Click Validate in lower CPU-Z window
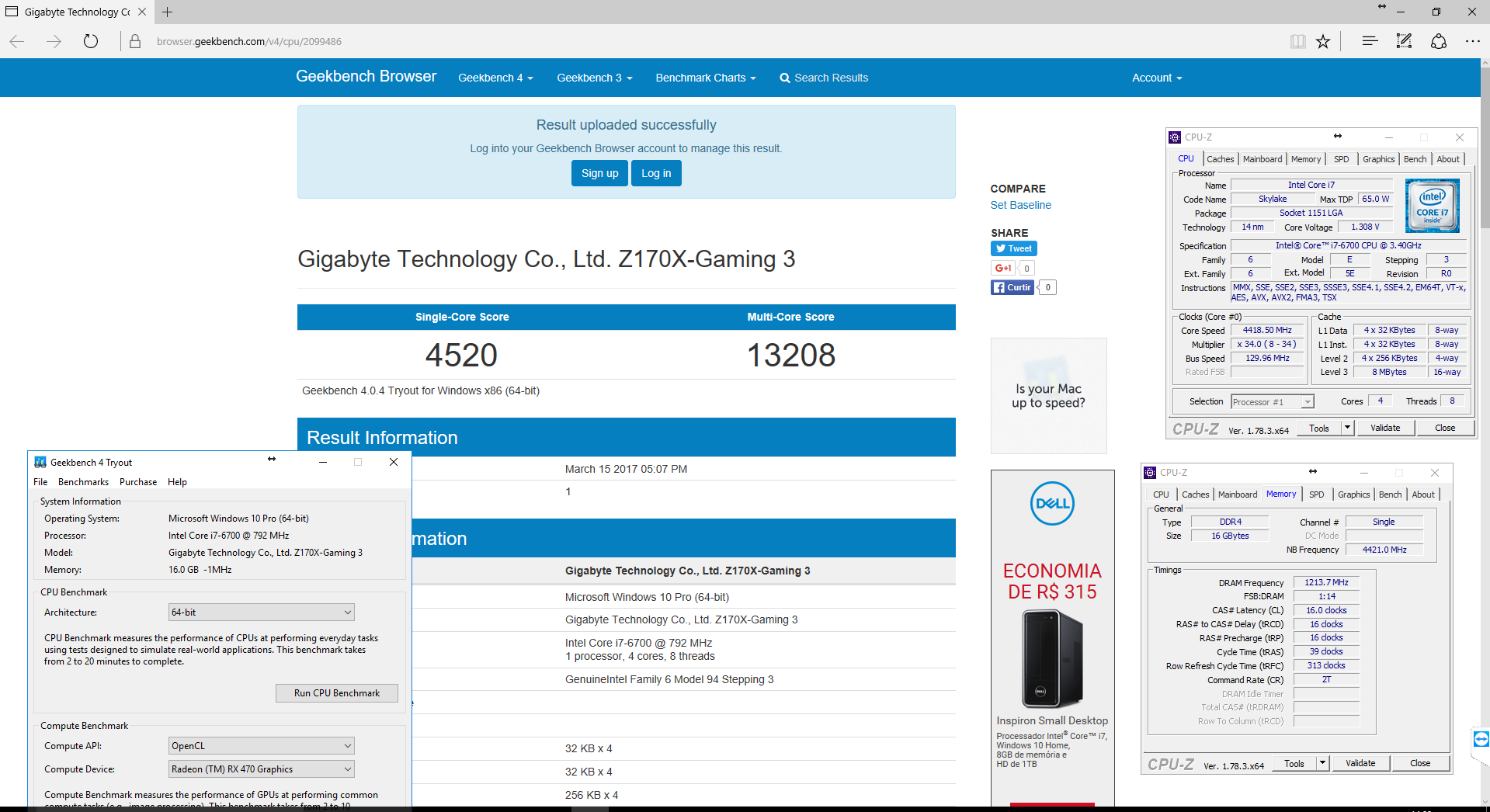 coord(1360,763)
